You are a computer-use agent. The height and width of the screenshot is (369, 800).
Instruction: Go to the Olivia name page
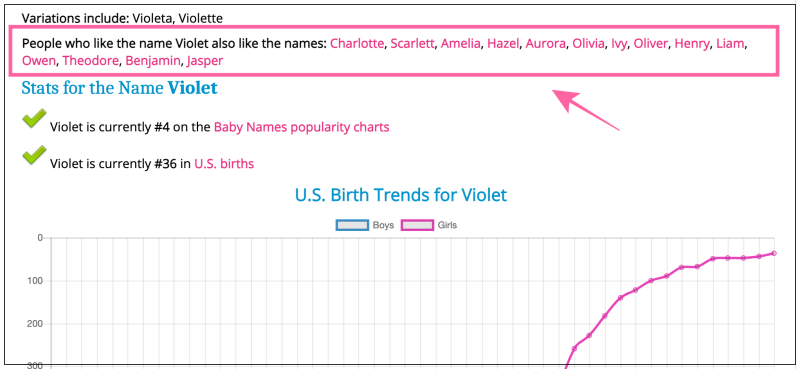pyautogui.click(x=588, y=44)
